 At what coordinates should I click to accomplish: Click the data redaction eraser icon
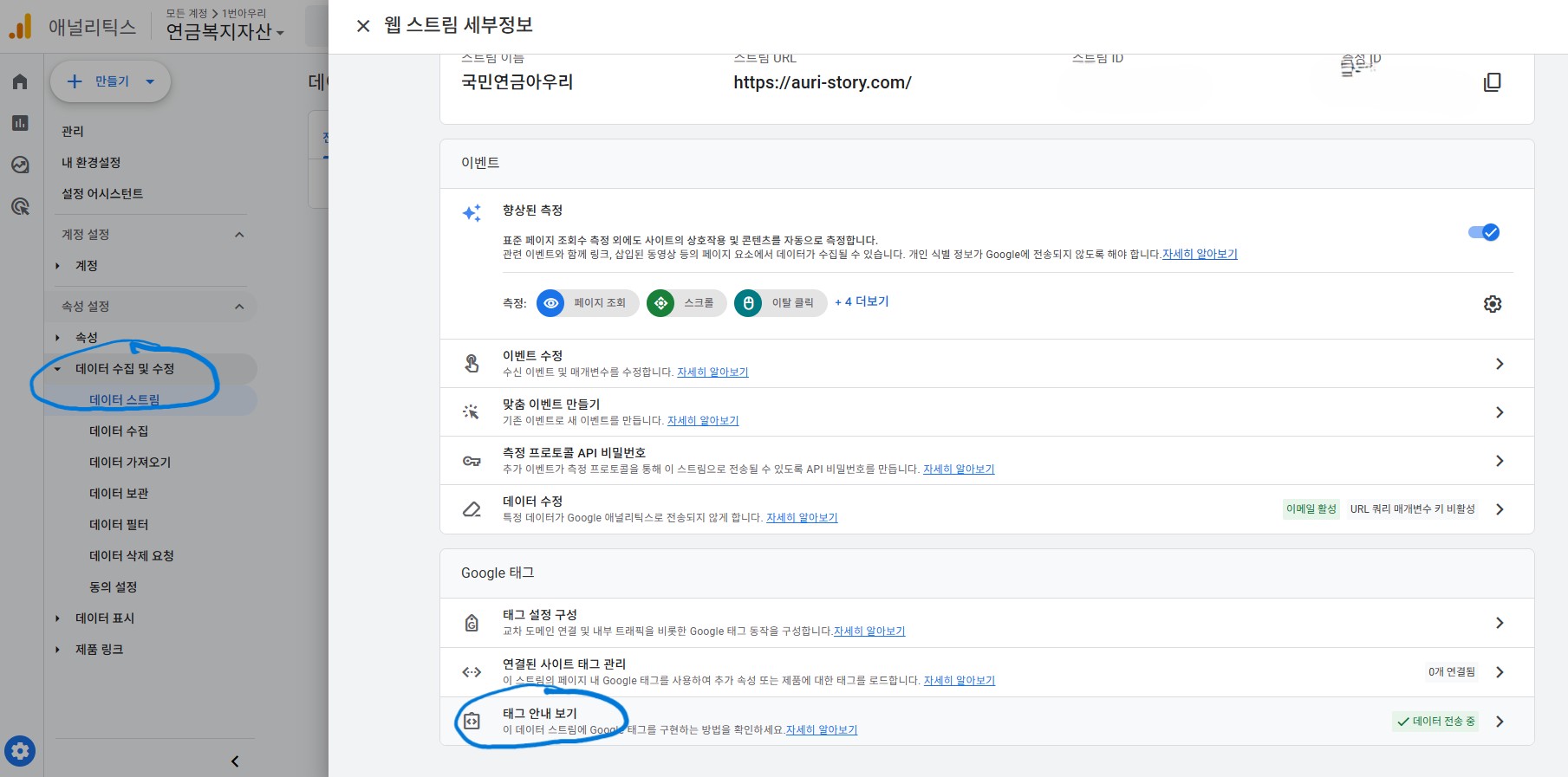tap(472, 509)
